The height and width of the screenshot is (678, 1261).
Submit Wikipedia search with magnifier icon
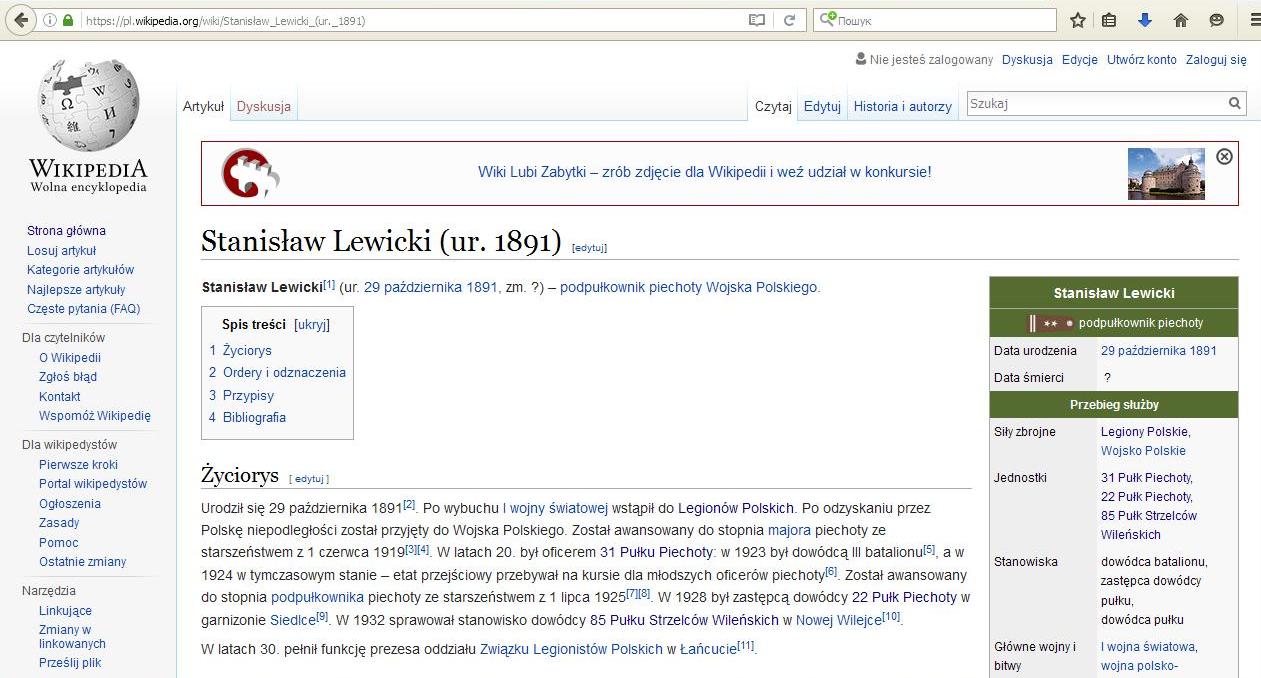(1236, 103)
